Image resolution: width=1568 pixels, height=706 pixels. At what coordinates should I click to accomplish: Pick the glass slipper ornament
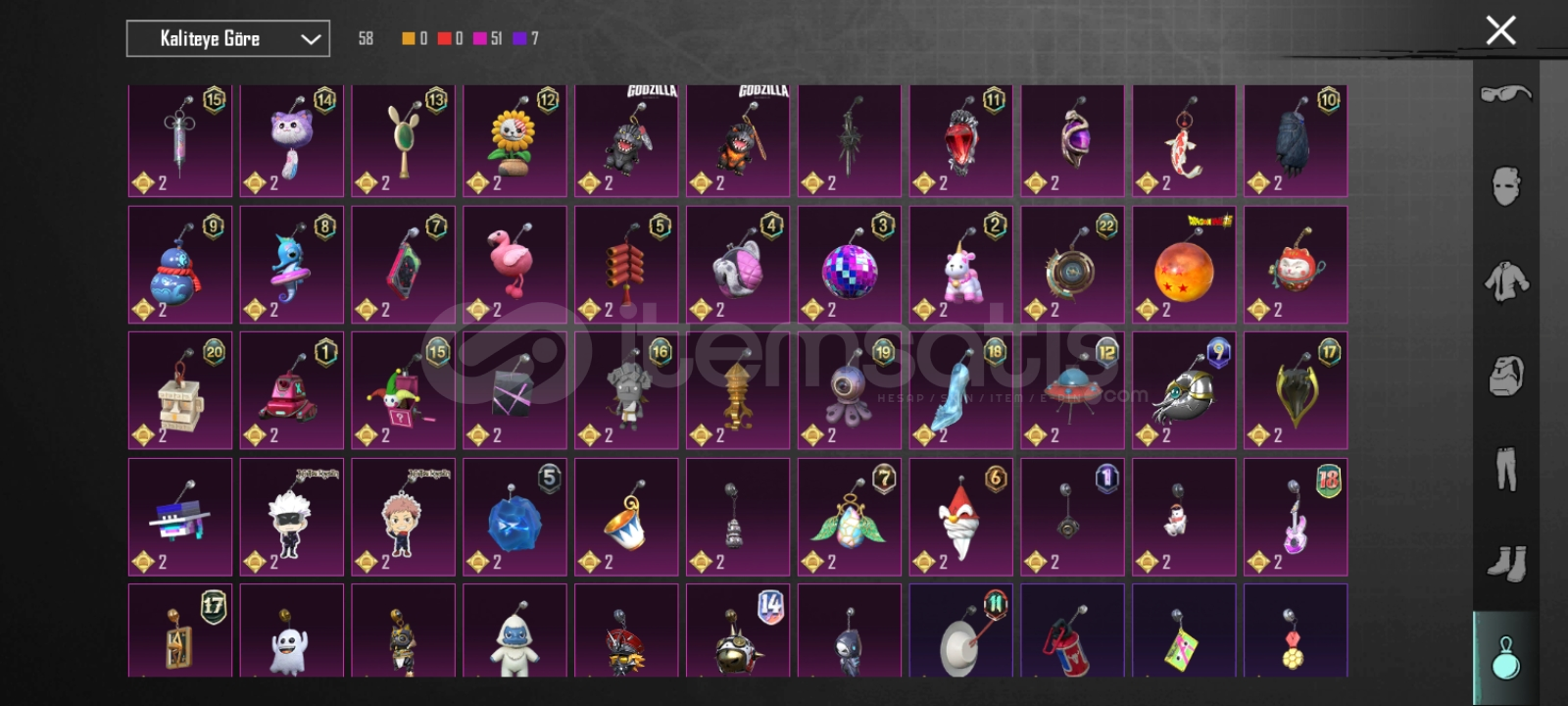click(x=960, y=390)
